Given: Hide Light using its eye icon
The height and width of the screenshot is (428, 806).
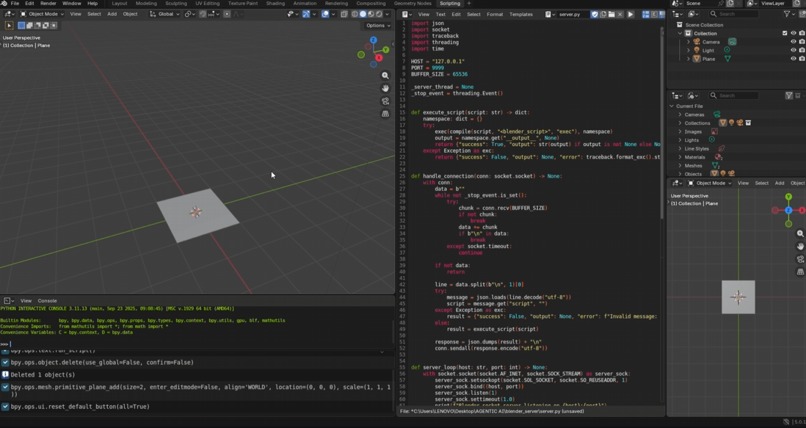Looking at the screenshot, I should [793, 50].
